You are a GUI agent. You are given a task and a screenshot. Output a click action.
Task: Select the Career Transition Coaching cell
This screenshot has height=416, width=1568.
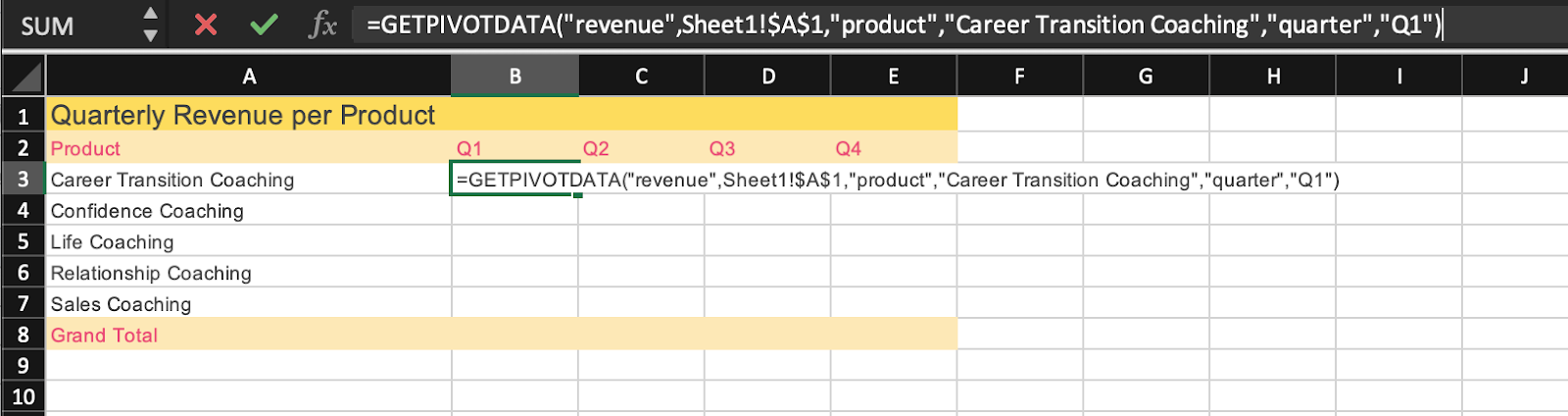click(172, 180)
